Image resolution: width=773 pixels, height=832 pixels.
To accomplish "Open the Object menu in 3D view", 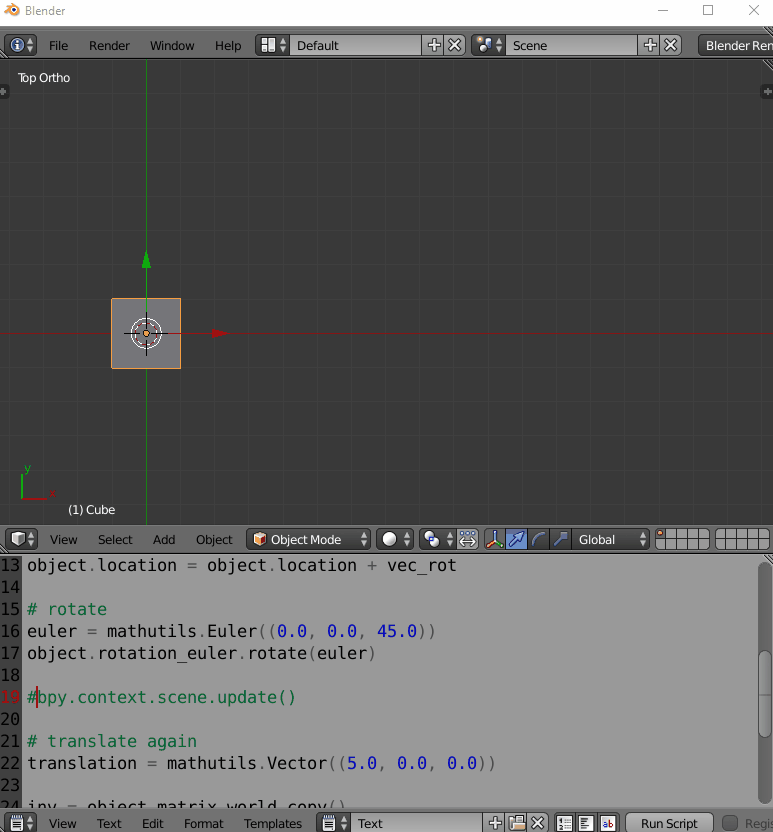I will (x=214, y=540).
